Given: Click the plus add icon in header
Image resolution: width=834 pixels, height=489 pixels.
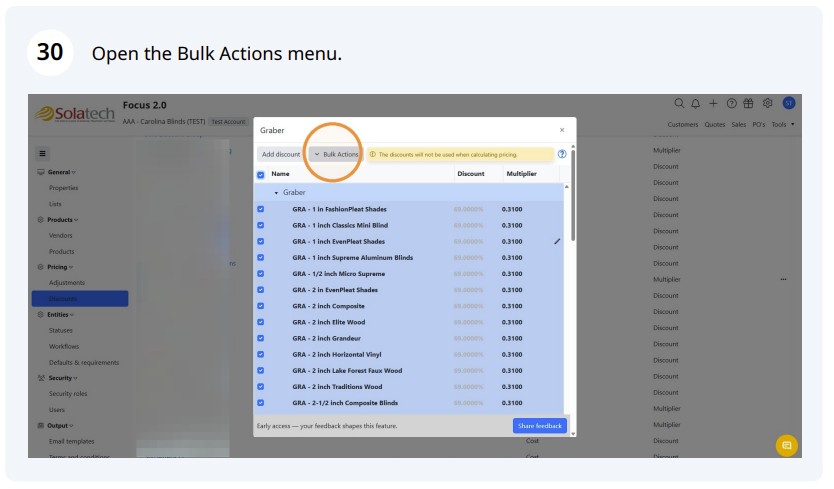Looking at the screenshot, I should tap(713, 104).
